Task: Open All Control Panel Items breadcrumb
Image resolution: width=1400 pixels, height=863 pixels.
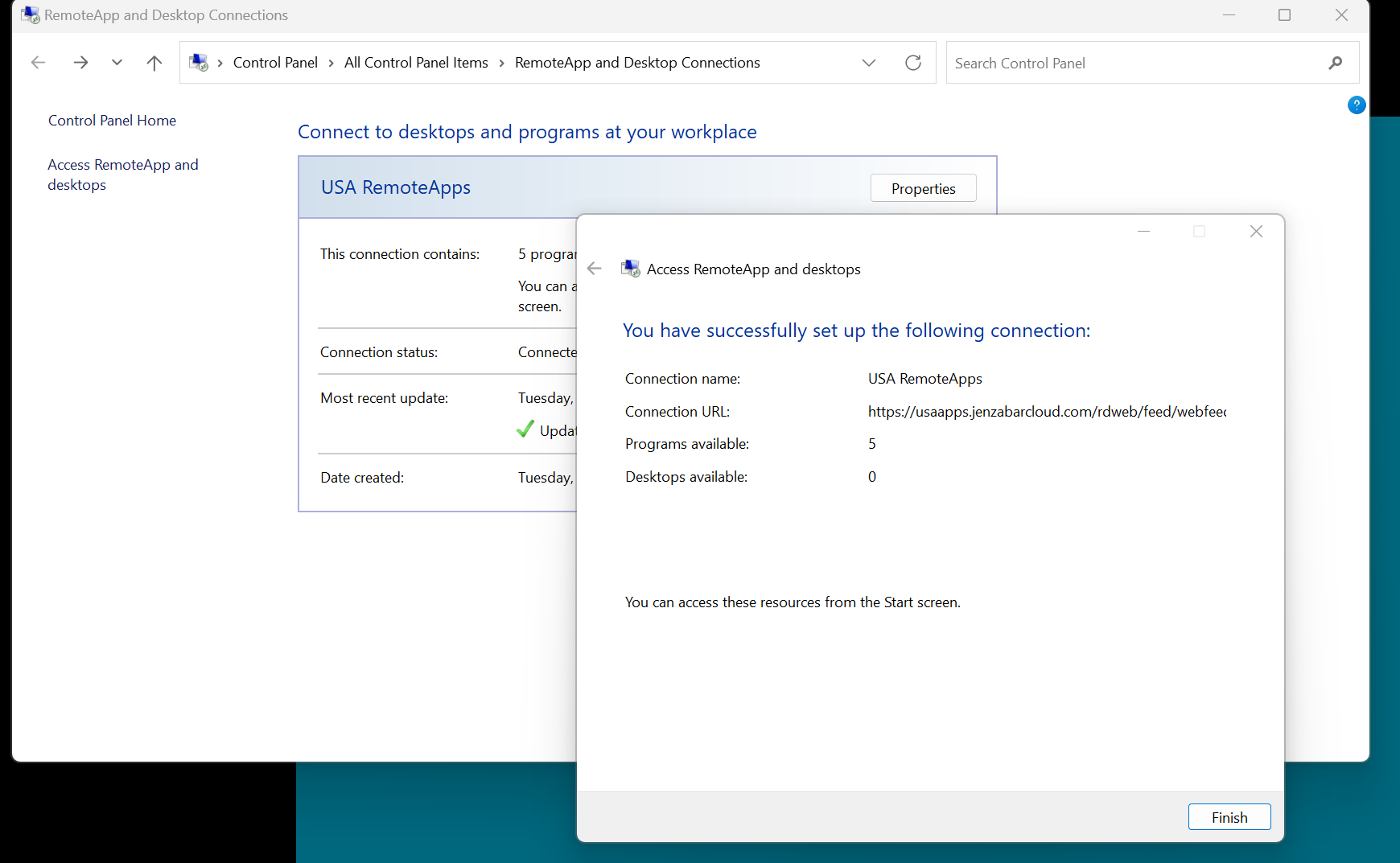Action: [416, 63]
